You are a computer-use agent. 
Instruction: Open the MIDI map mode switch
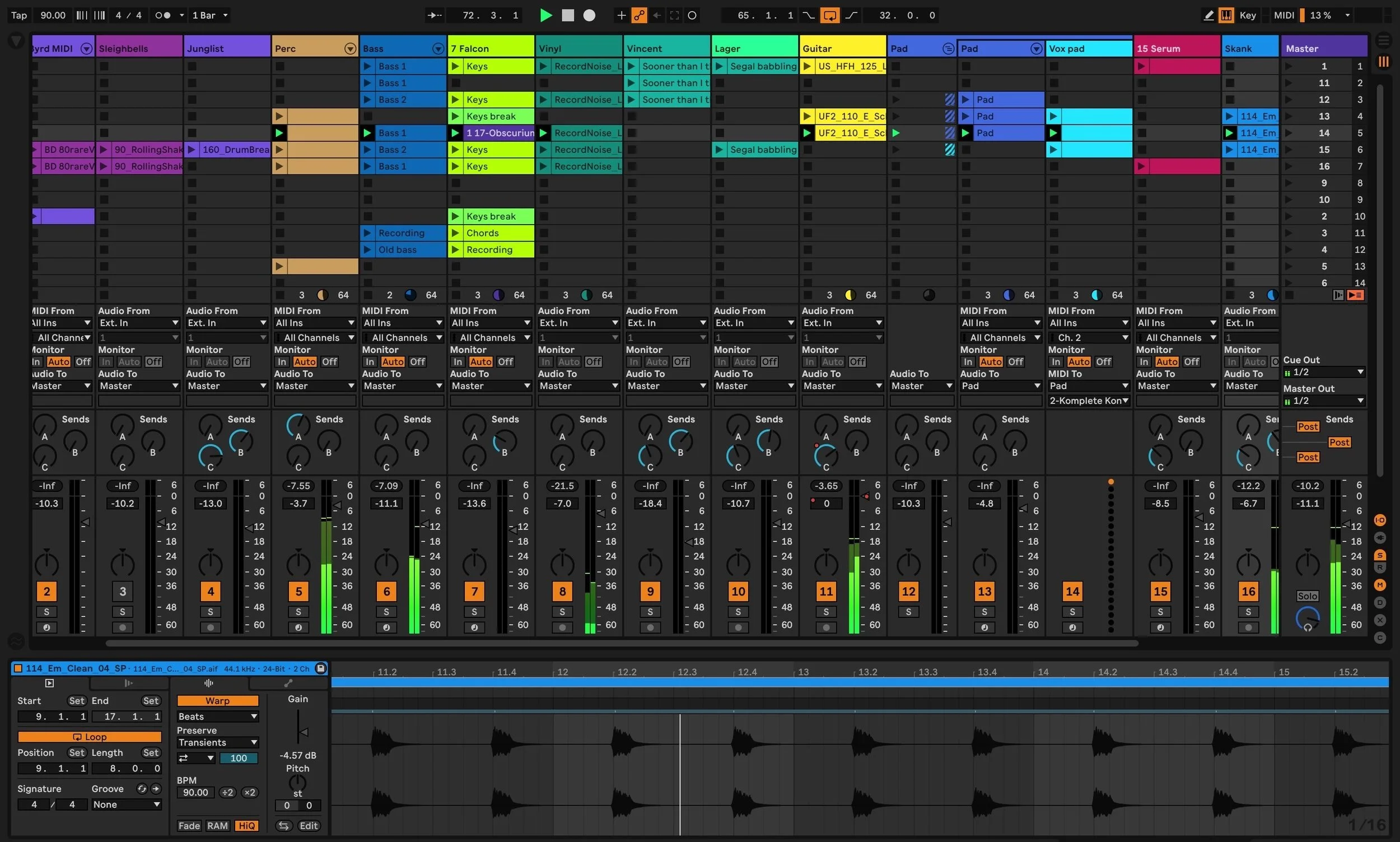click(x=1284, y=15)
